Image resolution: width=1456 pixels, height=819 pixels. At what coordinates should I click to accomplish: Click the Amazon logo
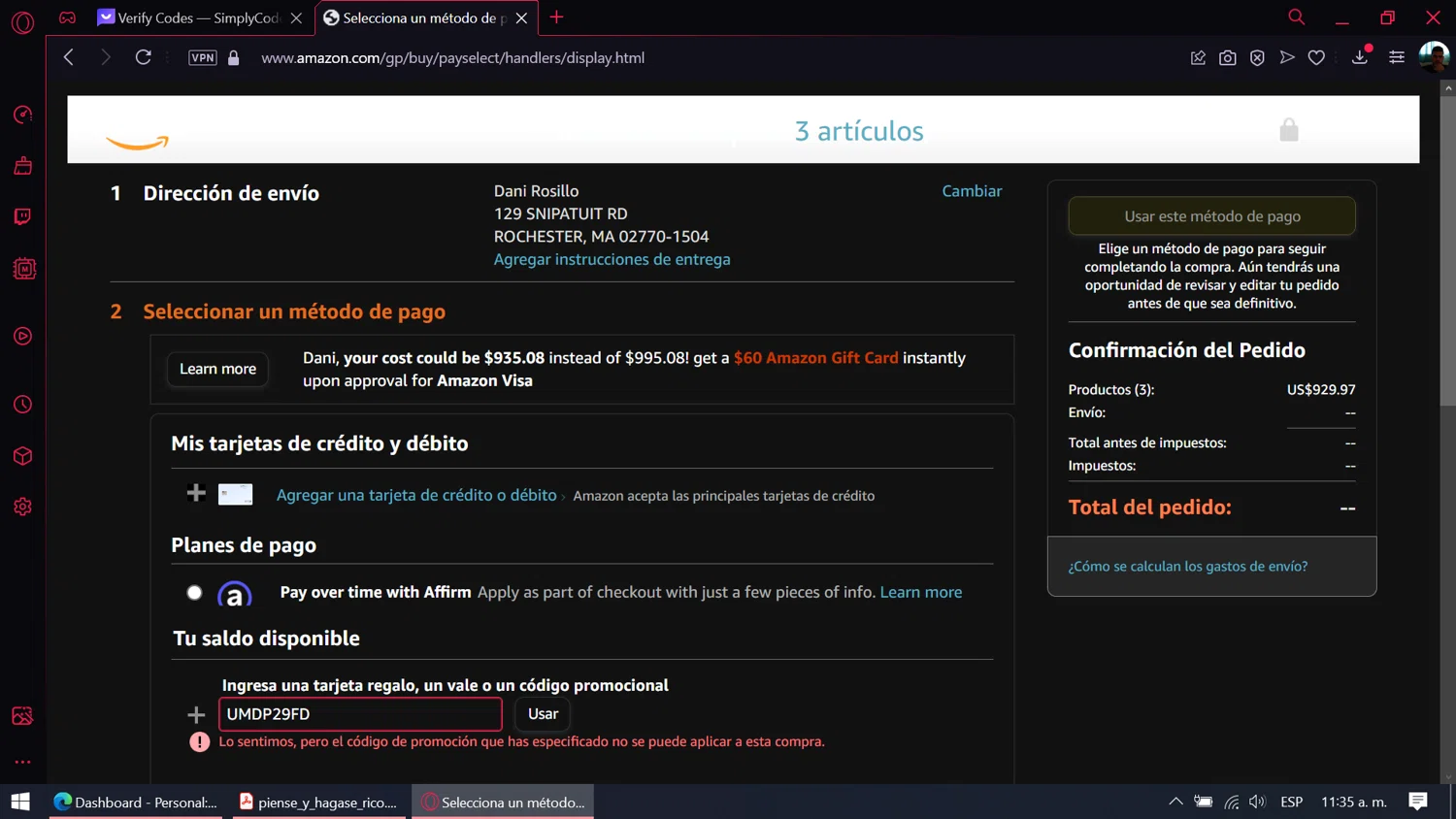pos(137,143)
